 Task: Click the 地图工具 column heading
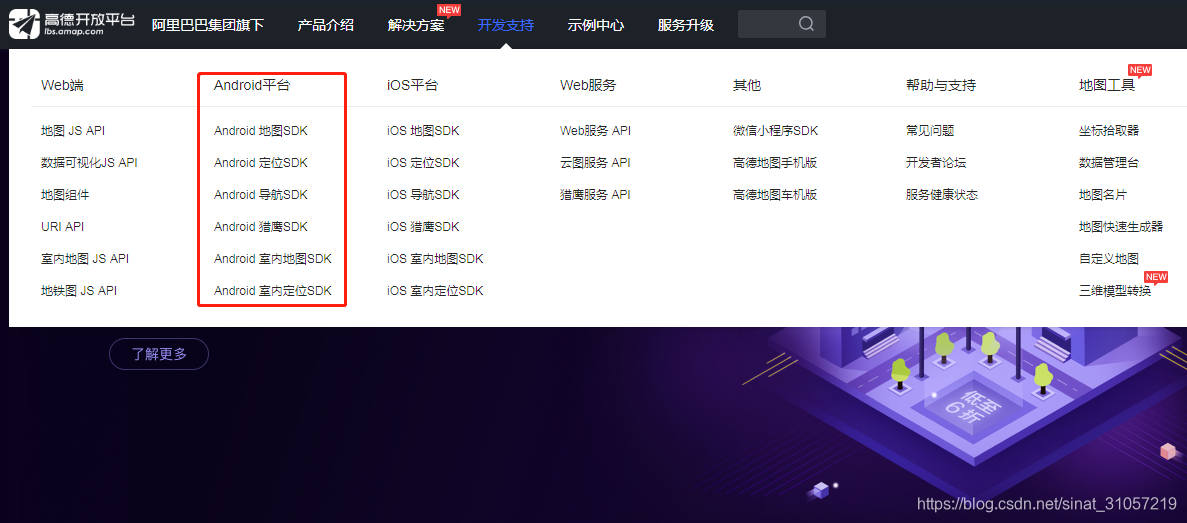[1108, 86]
